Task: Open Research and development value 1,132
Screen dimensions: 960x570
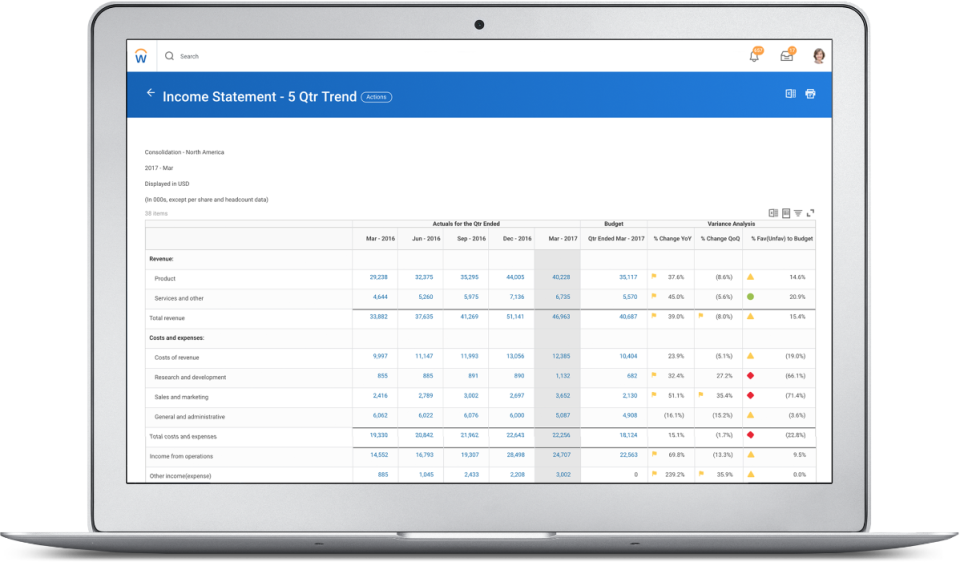Action: pos(563,376)
